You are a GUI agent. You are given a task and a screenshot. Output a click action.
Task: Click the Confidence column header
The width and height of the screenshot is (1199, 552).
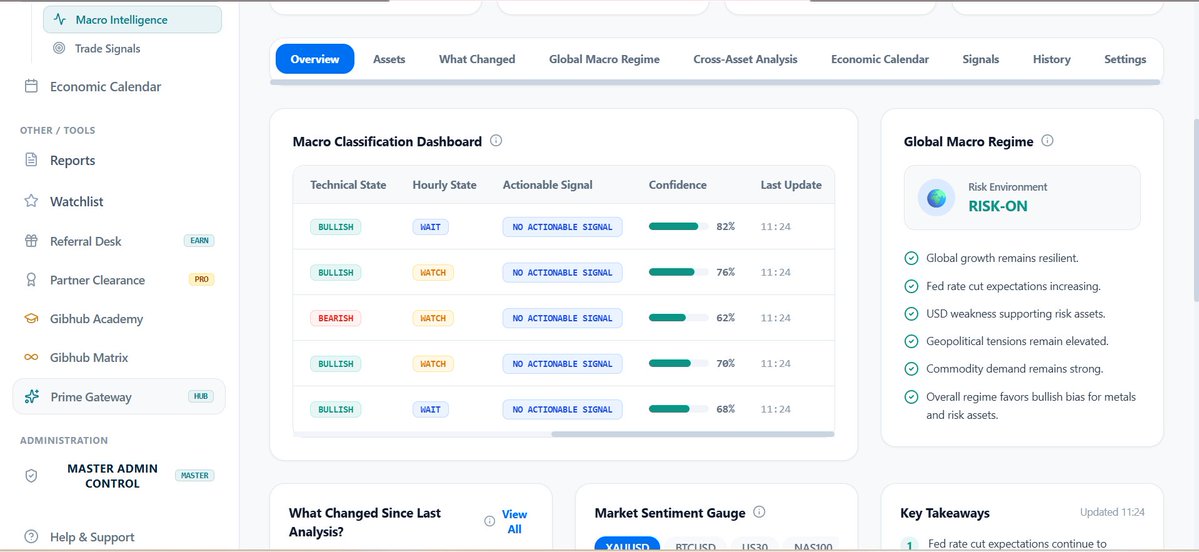point(677,185)
